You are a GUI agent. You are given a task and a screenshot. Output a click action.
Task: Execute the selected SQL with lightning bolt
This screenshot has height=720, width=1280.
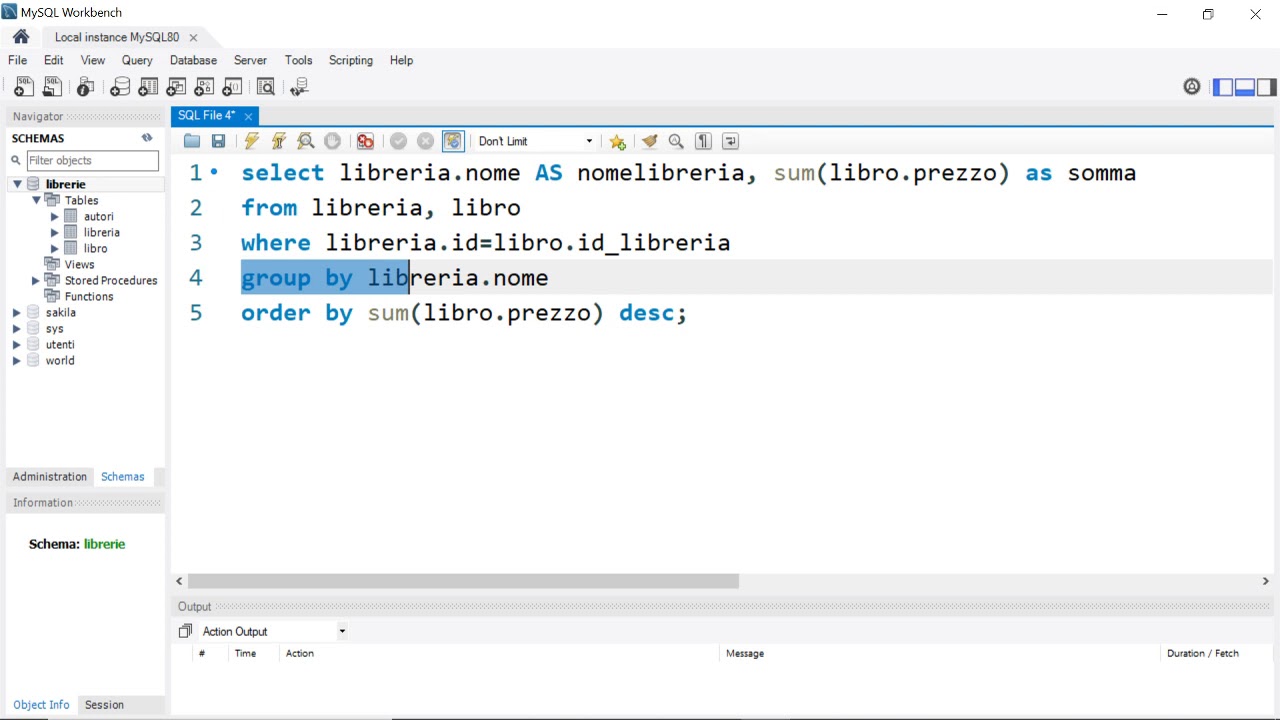251,141
